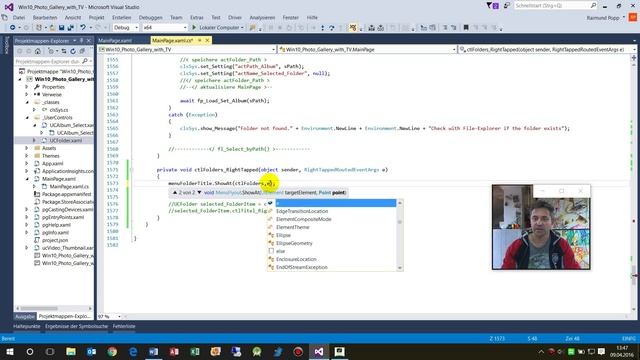Expand the Themes folder

(x=27, y=156)
